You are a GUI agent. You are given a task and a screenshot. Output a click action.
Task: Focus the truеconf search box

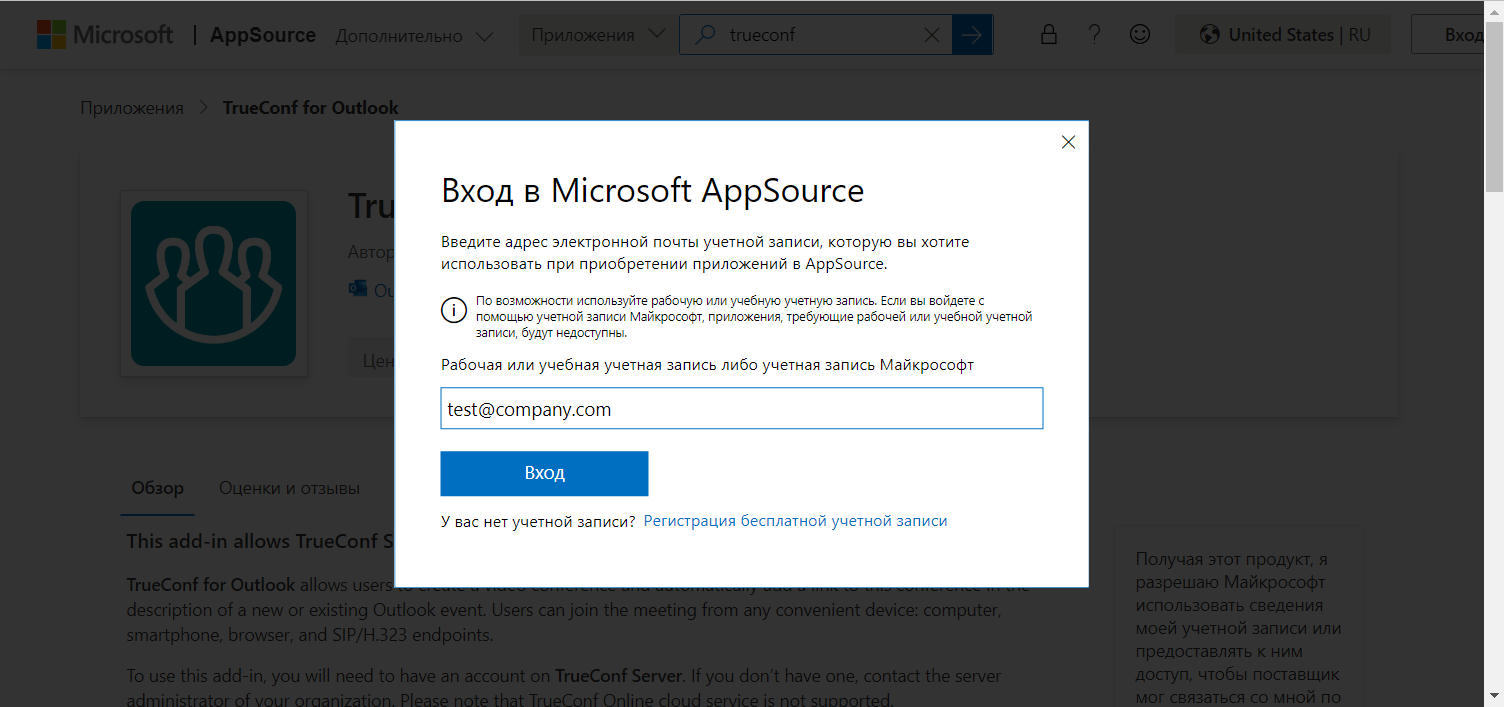click(x=815, y=35)
